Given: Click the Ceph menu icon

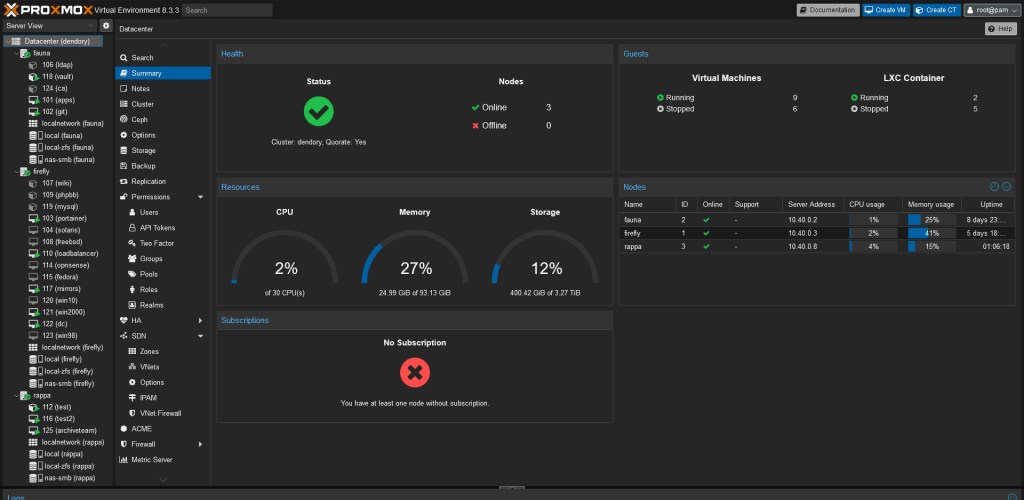Looking at the screenshot, I should click(124, 119).
